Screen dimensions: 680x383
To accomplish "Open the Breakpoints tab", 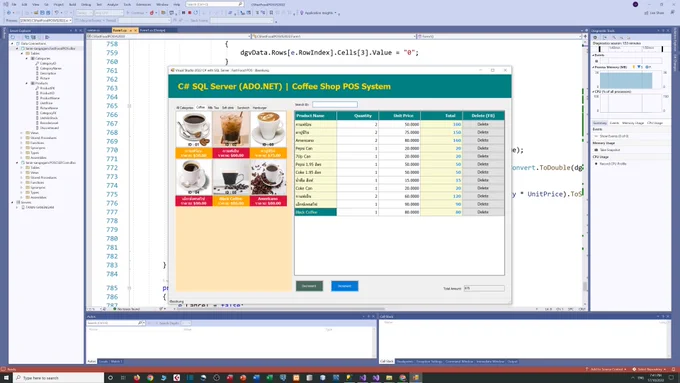I will click(x=405, y=361).
